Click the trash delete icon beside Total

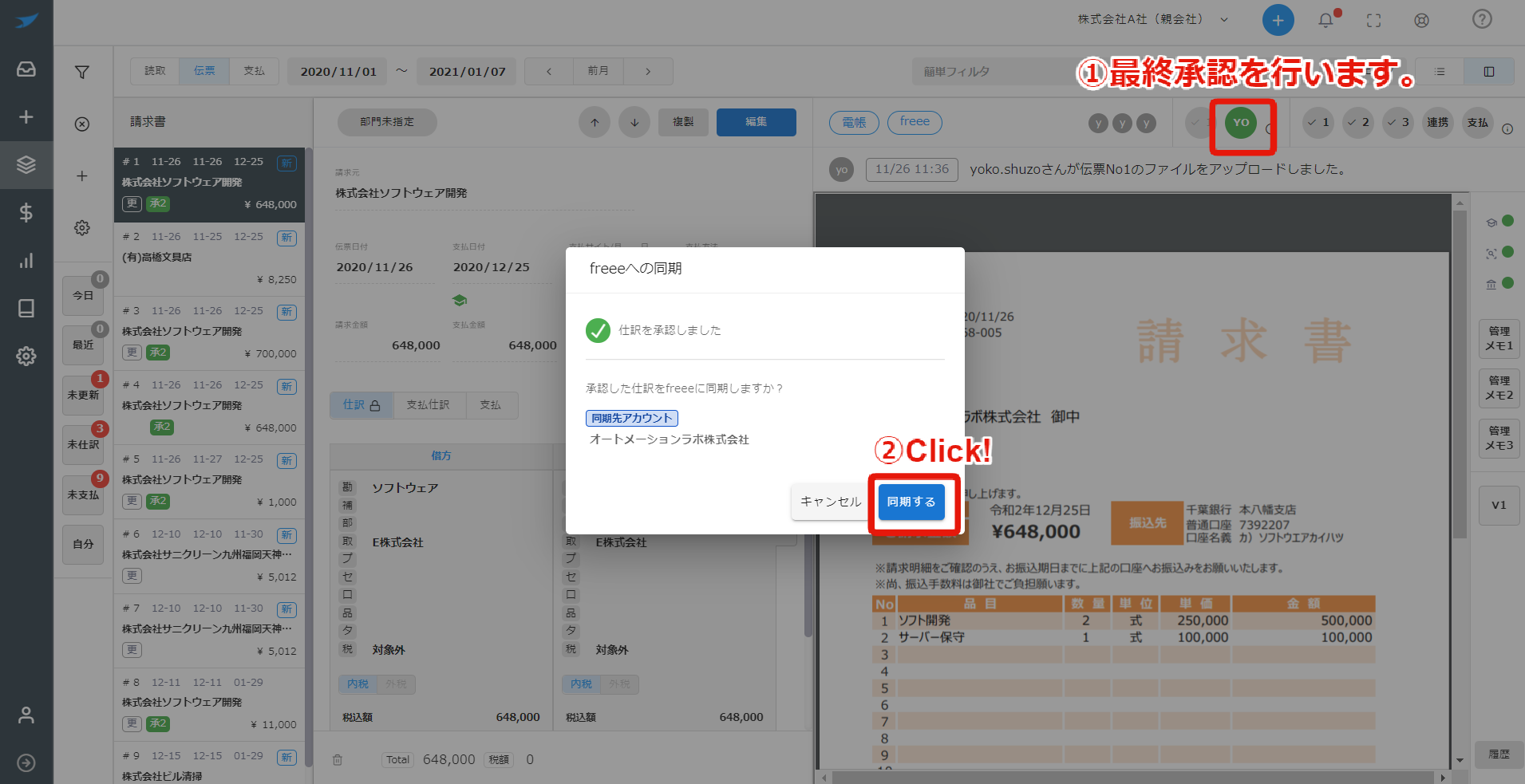click(x=338, y=760)
